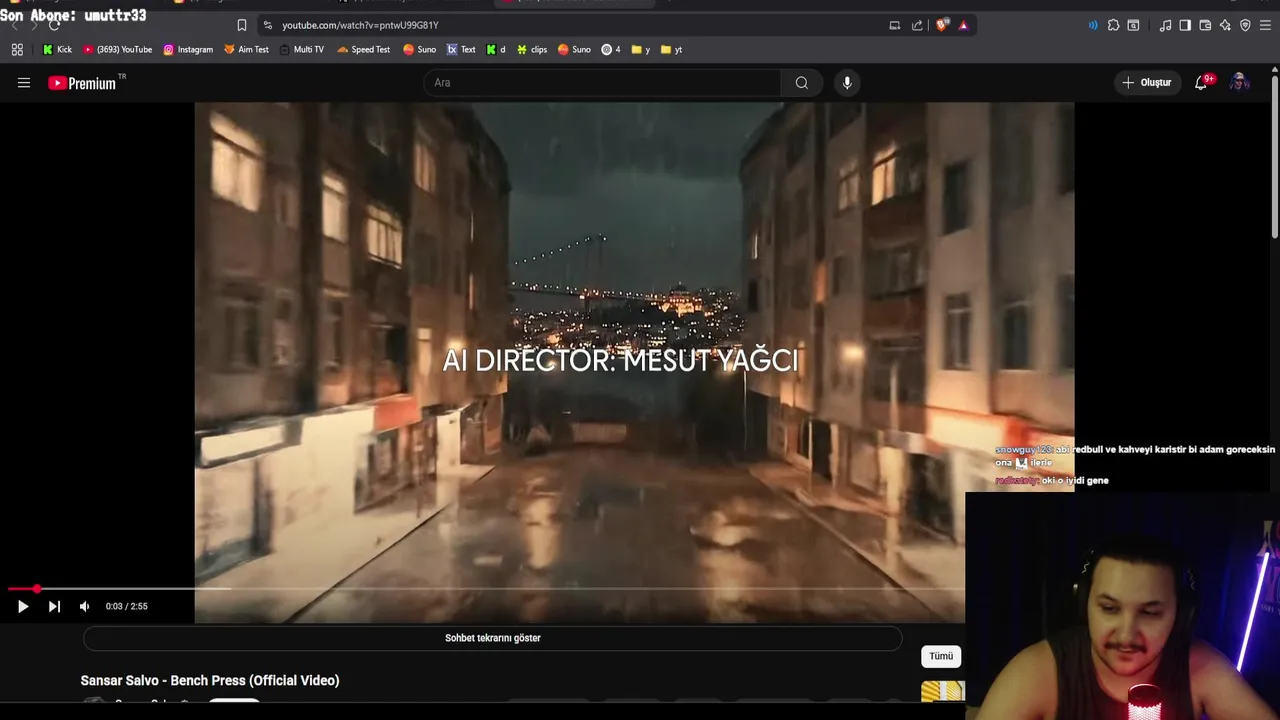Open Brave Rewards triangle icon
1280x720 pixels.
coord(963,25)
